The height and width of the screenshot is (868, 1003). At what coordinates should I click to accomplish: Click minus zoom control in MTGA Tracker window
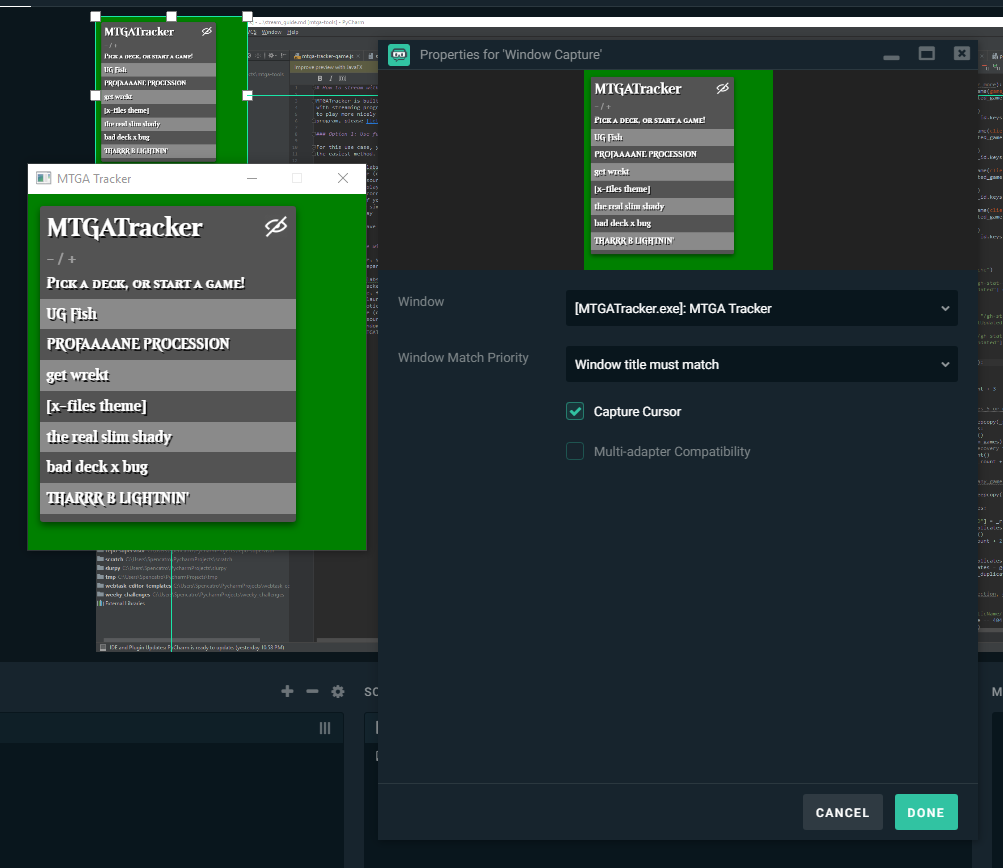click(51, 259)
